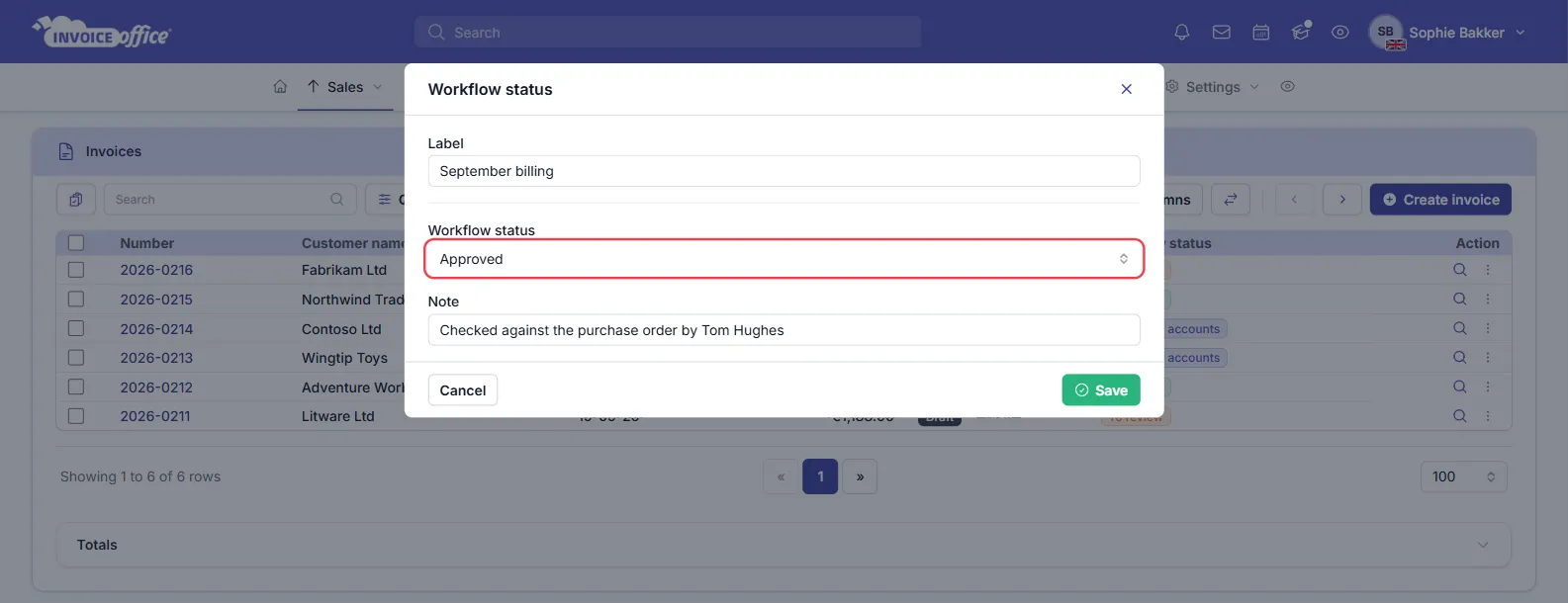Screen dimensions: 1568x603
Task: Click the invoices list Search field
Action: point(230,200)
